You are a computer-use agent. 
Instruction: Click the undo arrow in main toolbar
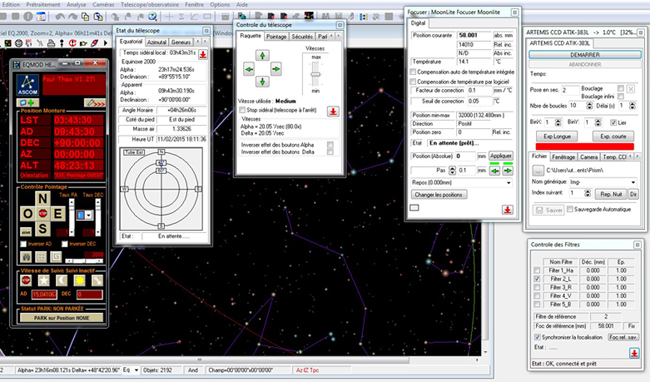[60, 17]
